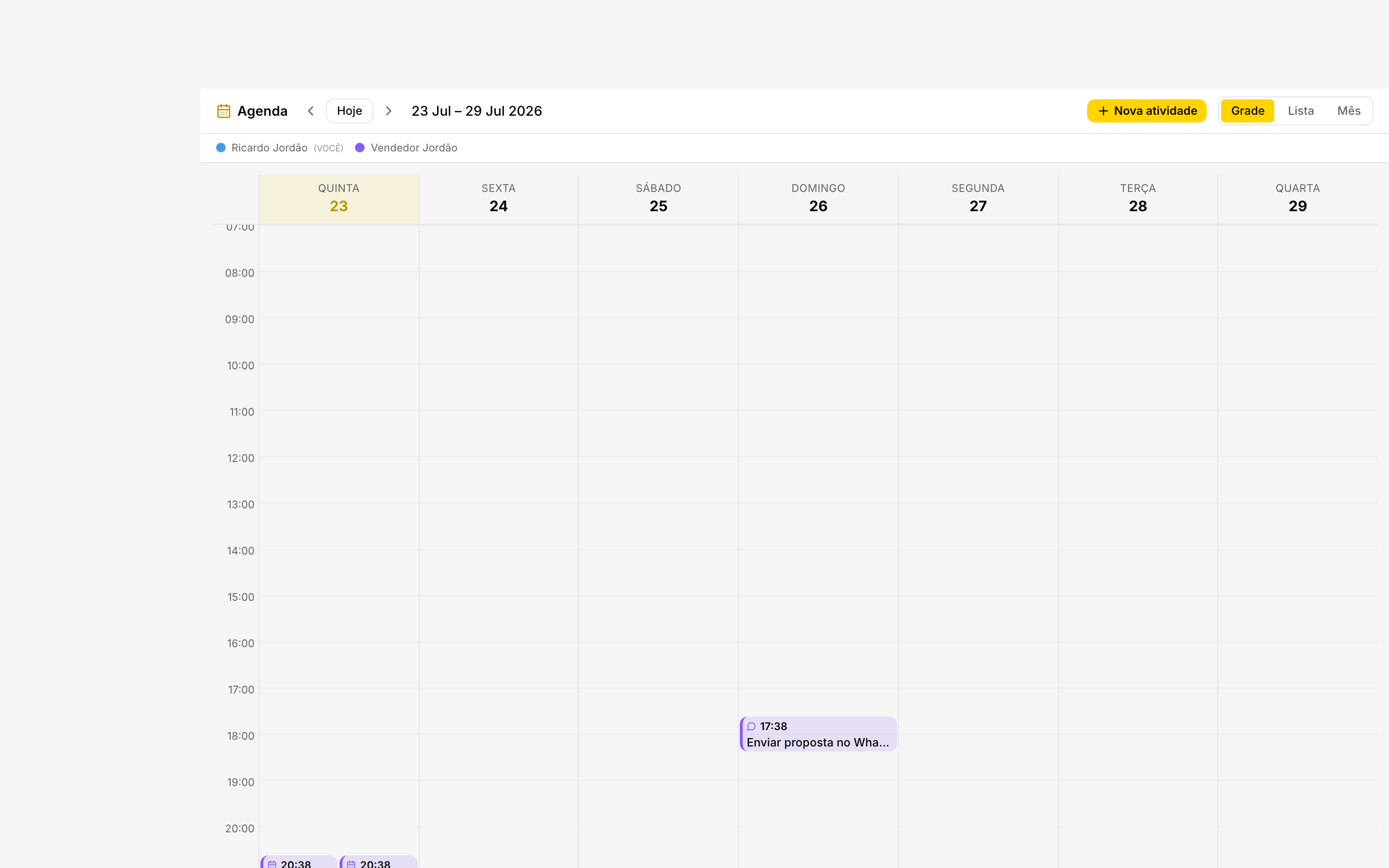Open the 17:38 Enviar proposta event

pos(818,733)
